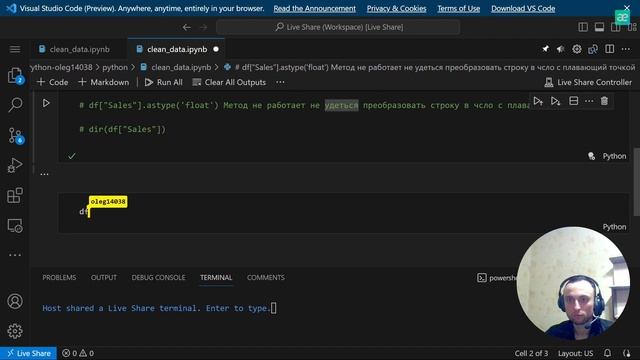The width and height of the screenshot is (640, 360).
Task: Open the hamburger application menu
Action: click(x=15, y=49)
